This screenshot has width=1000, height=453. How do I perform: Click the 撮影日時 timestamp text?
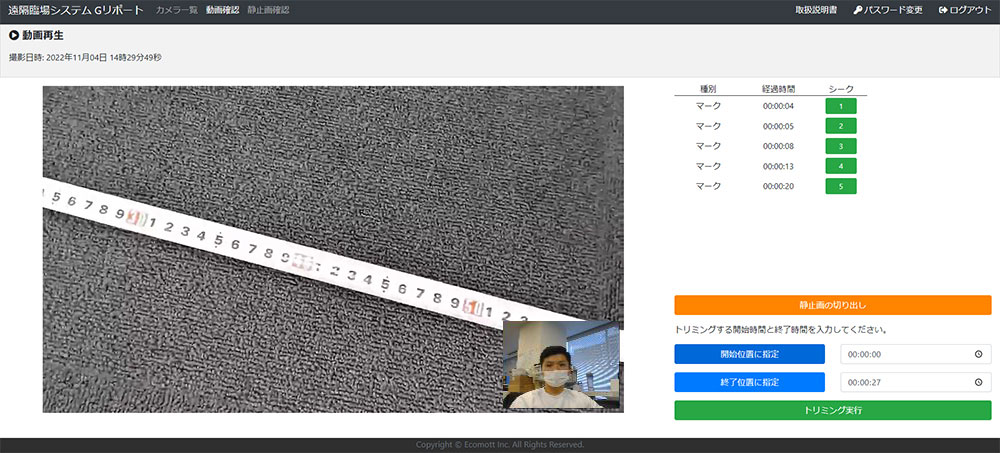click(85, 57)
